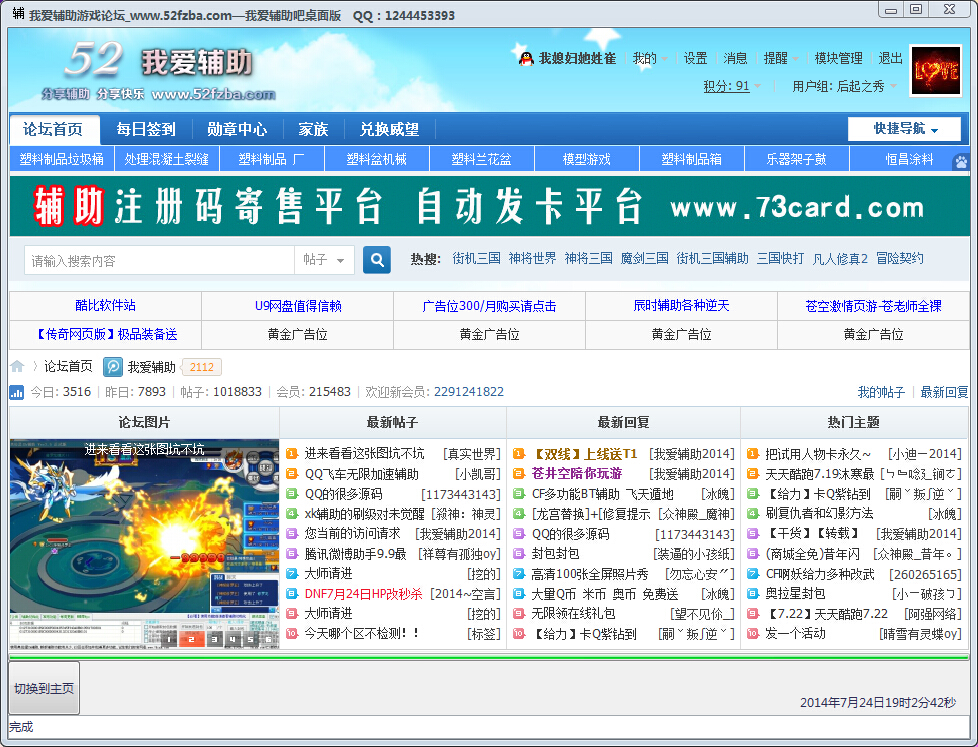Click the 论坛首页 breadcrumb link
This screenshot has width=978, height=747.
[68, 366]
